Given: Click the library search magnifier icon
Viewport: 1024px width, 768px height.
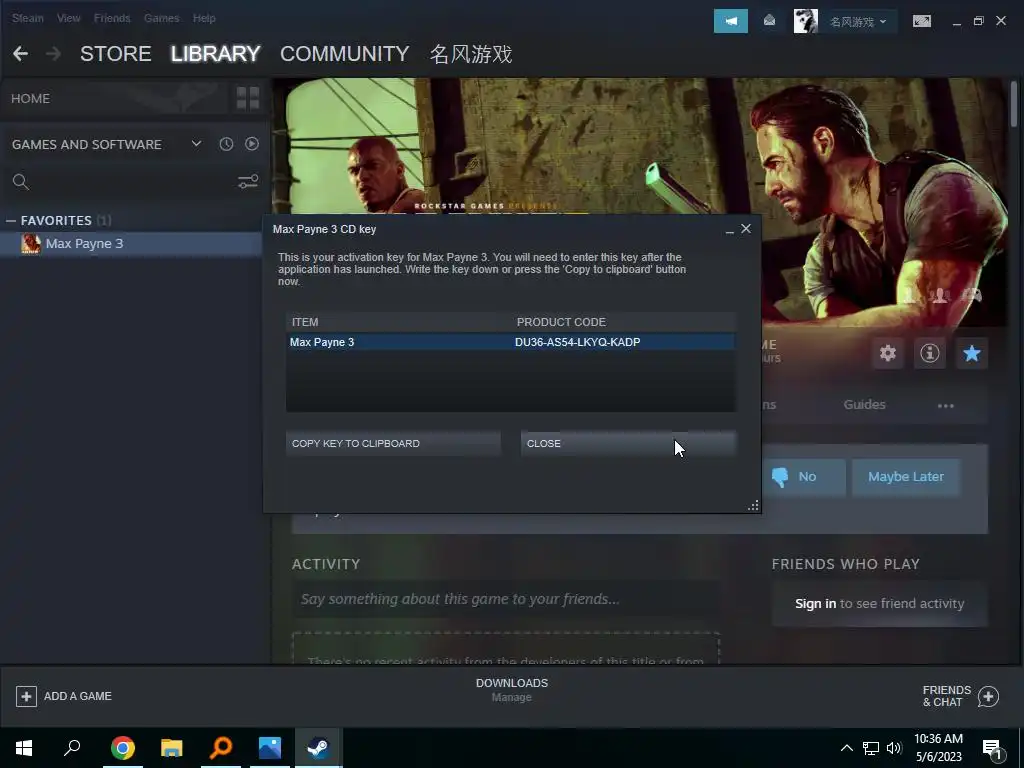Looking at the screenshot, I should pos(21,182).
